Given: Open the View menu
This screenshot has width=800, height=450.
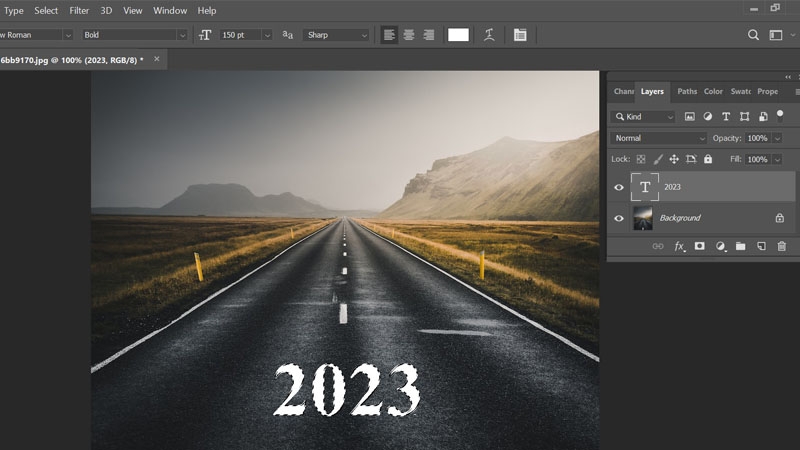Looking at the screenshot, I should (133, 10).
